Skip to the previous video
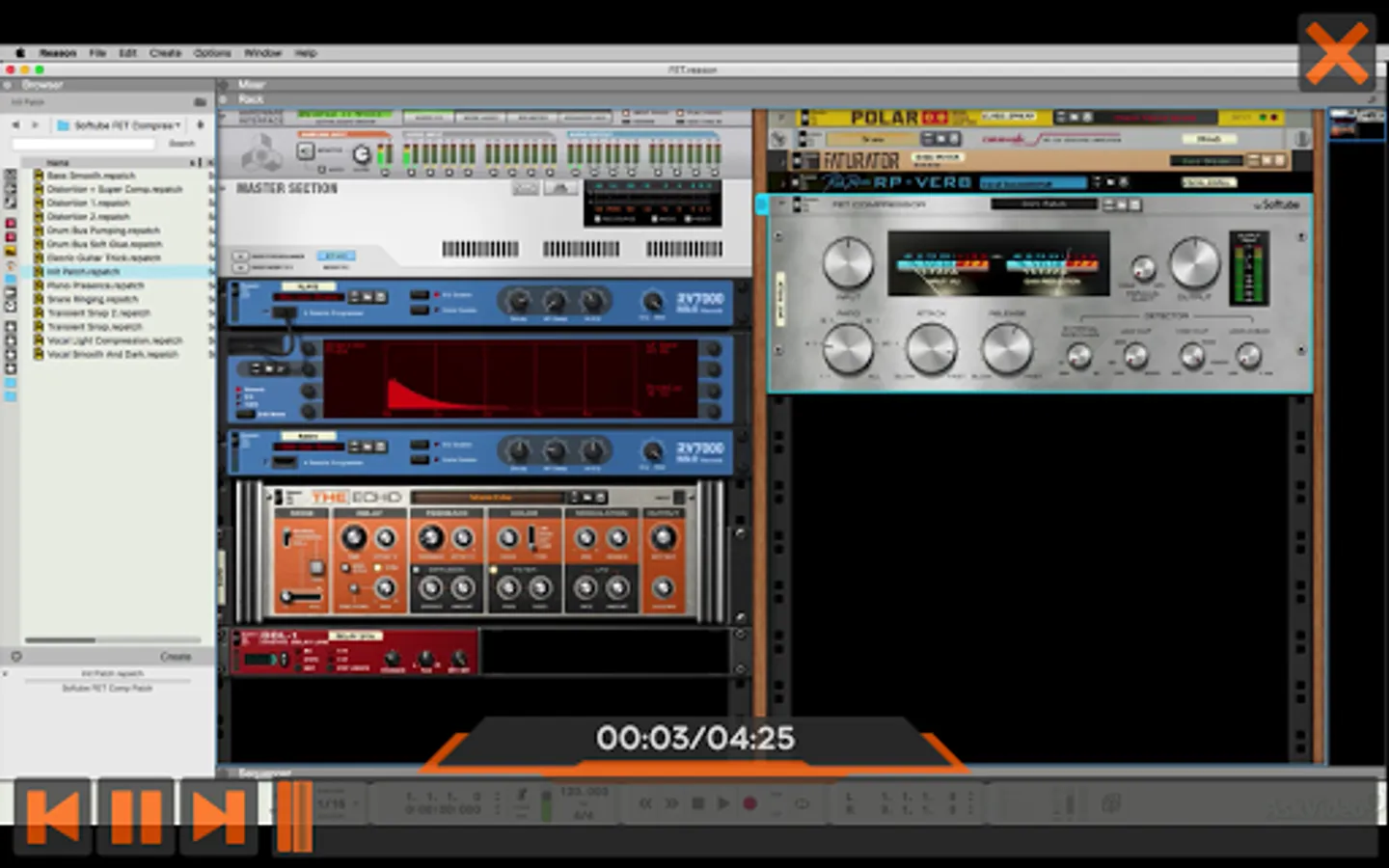This screenshot has height=868, width=1389. point(53,816)
